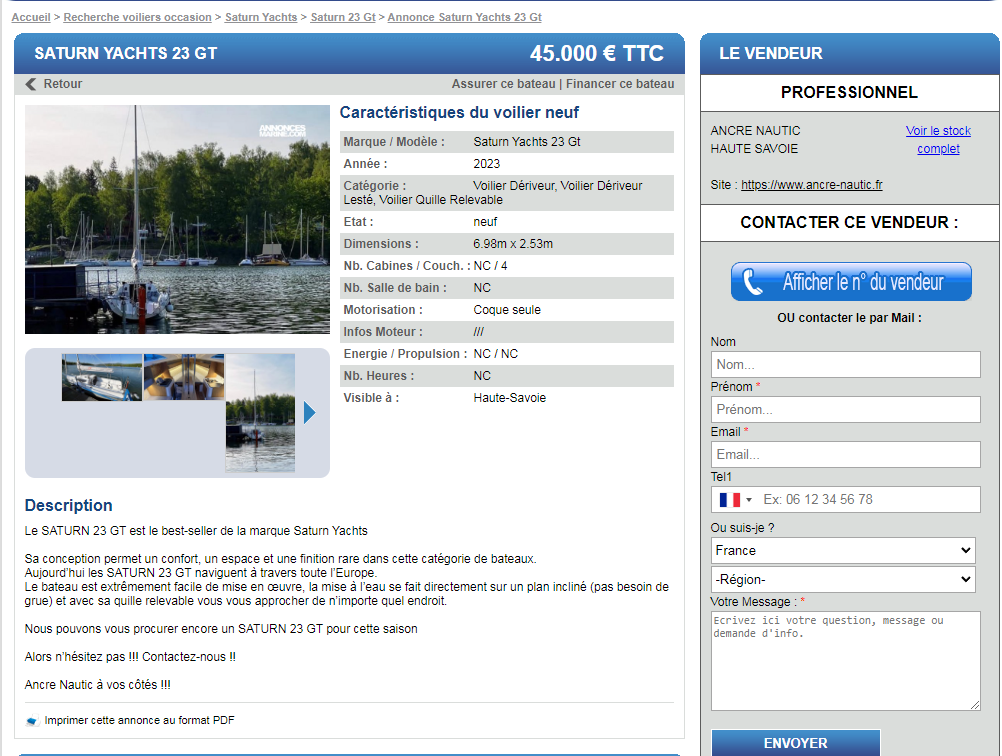The image size is (1002, 756).
Task: Submit the form with ENVOYER button
Action: point(796,743)
